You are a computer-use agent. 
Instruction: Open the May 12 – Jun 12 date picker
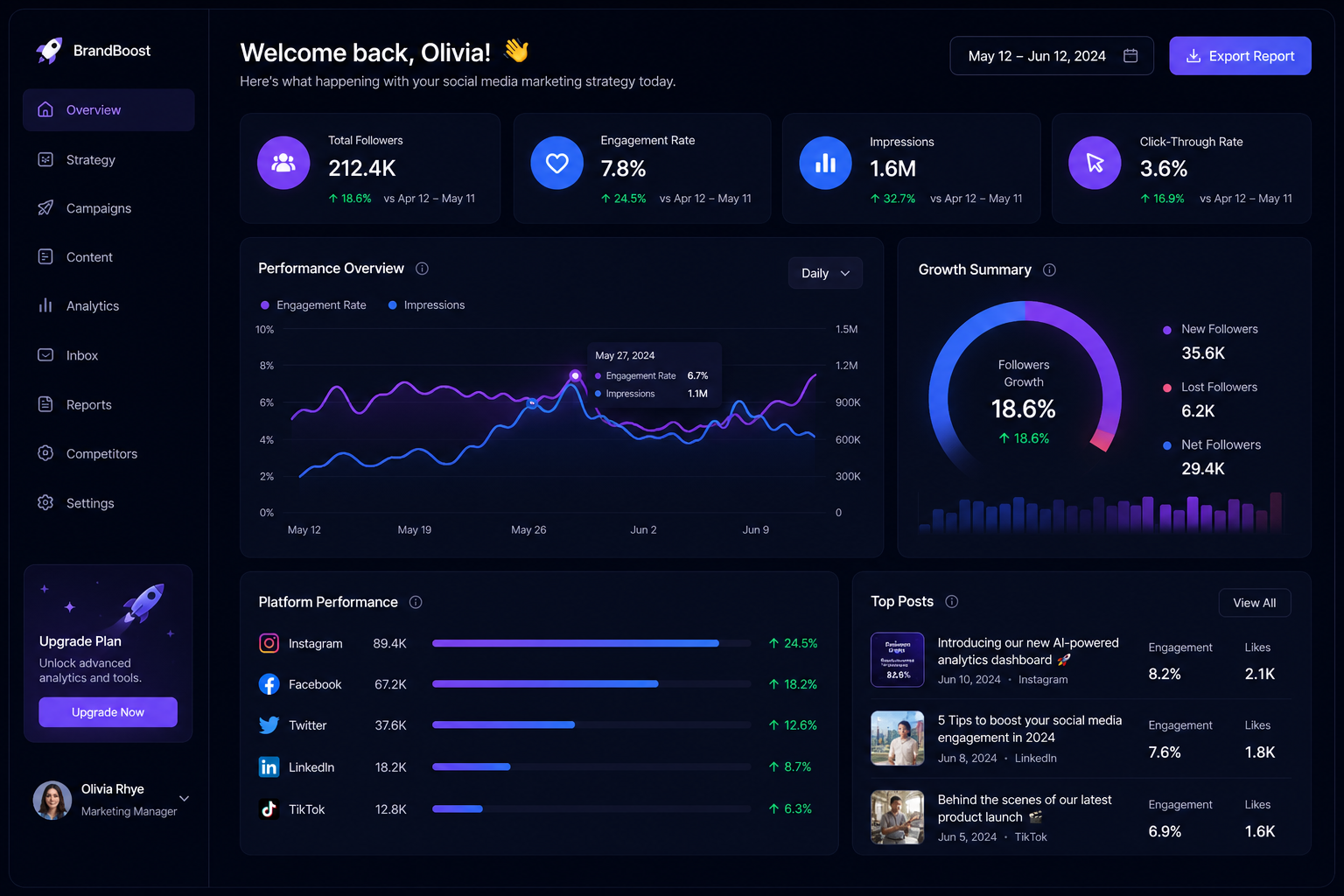coord(1052,56)
